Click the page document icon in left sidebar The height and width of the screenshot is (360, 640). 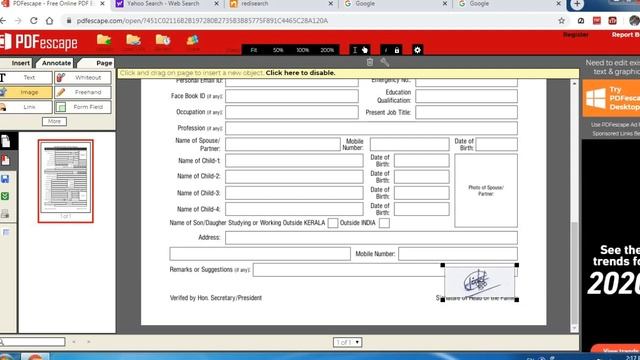pos(6,141)
